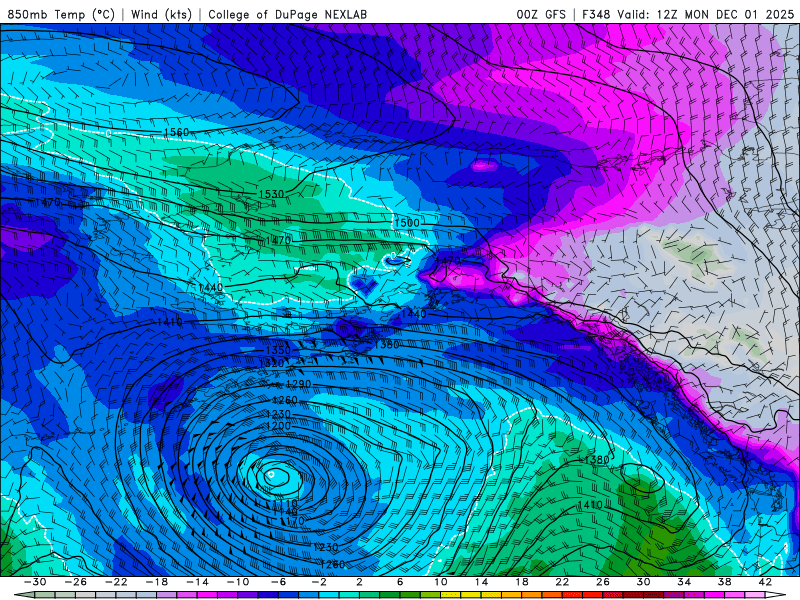Click the 1170 contour label near the low center
Image resolution: width=800 pixels, height=600 pixels.
coord(293,521)
